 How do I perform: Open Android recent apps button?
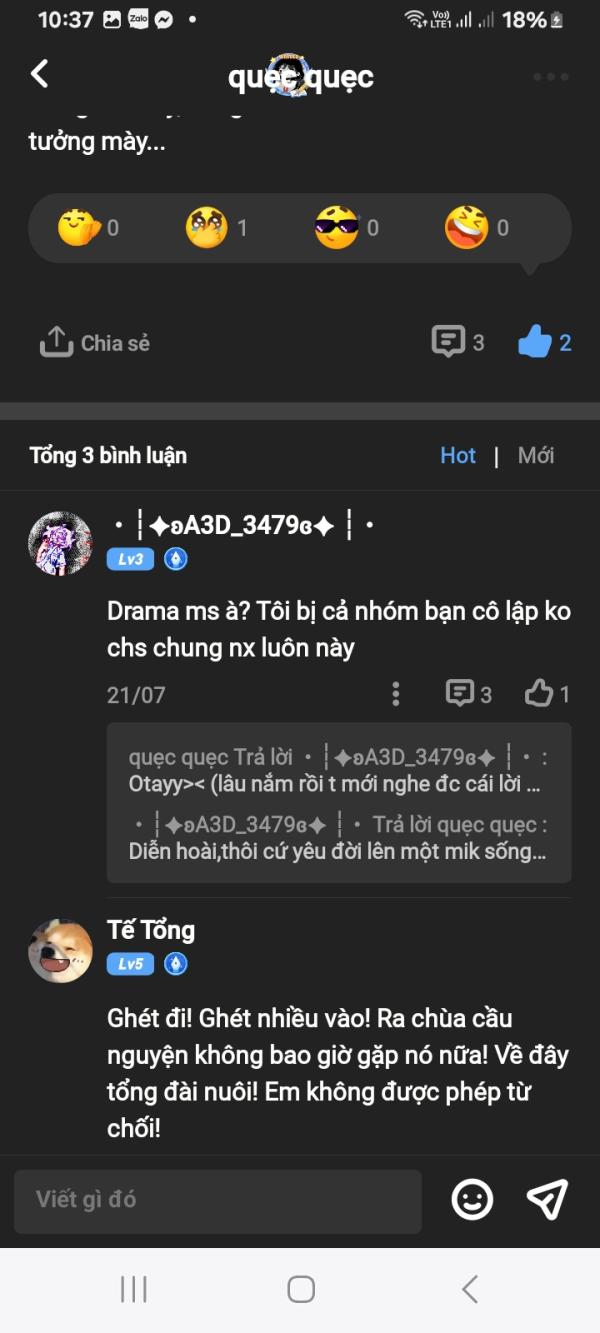pyautogui.click(x=133, y=1289)
